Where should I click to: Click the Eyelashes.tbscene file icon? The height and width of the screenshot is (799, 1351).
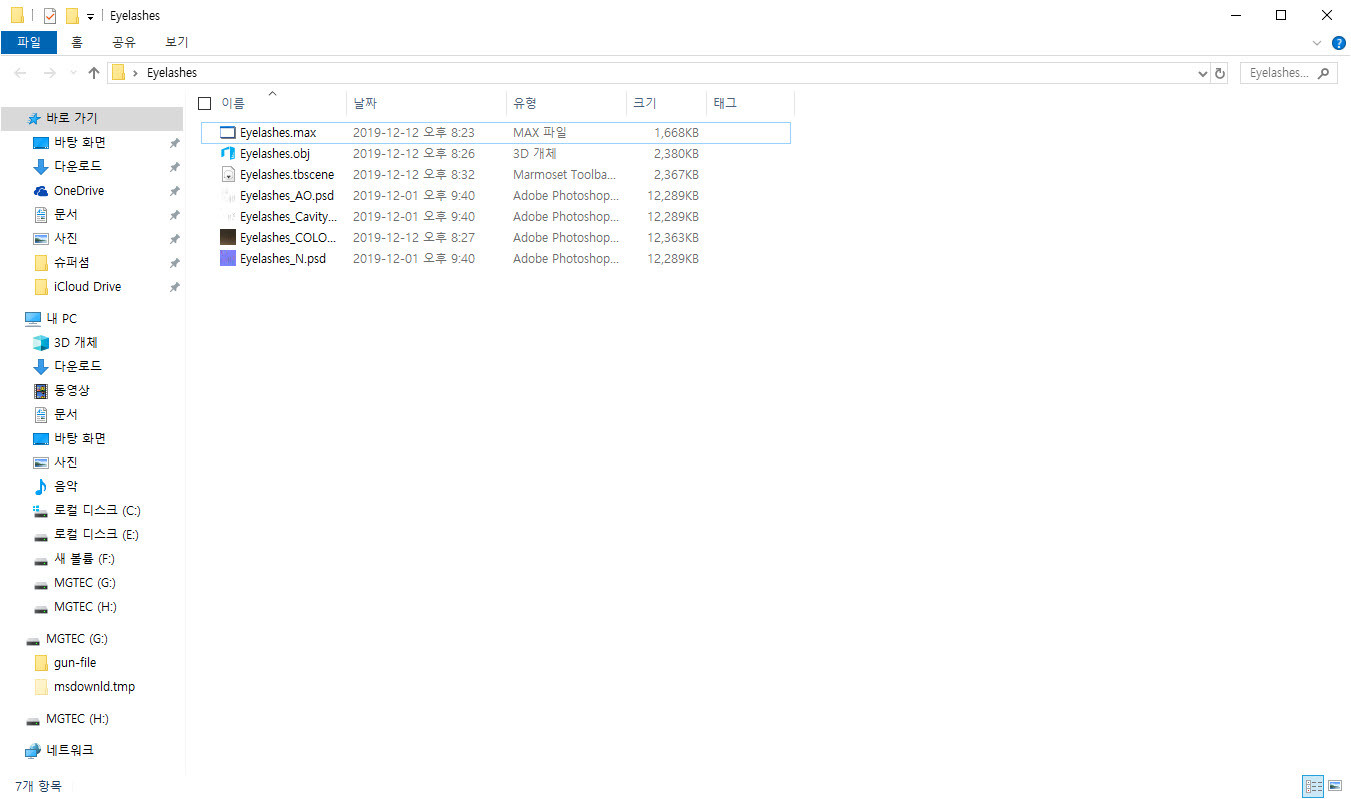pos(227,174)
